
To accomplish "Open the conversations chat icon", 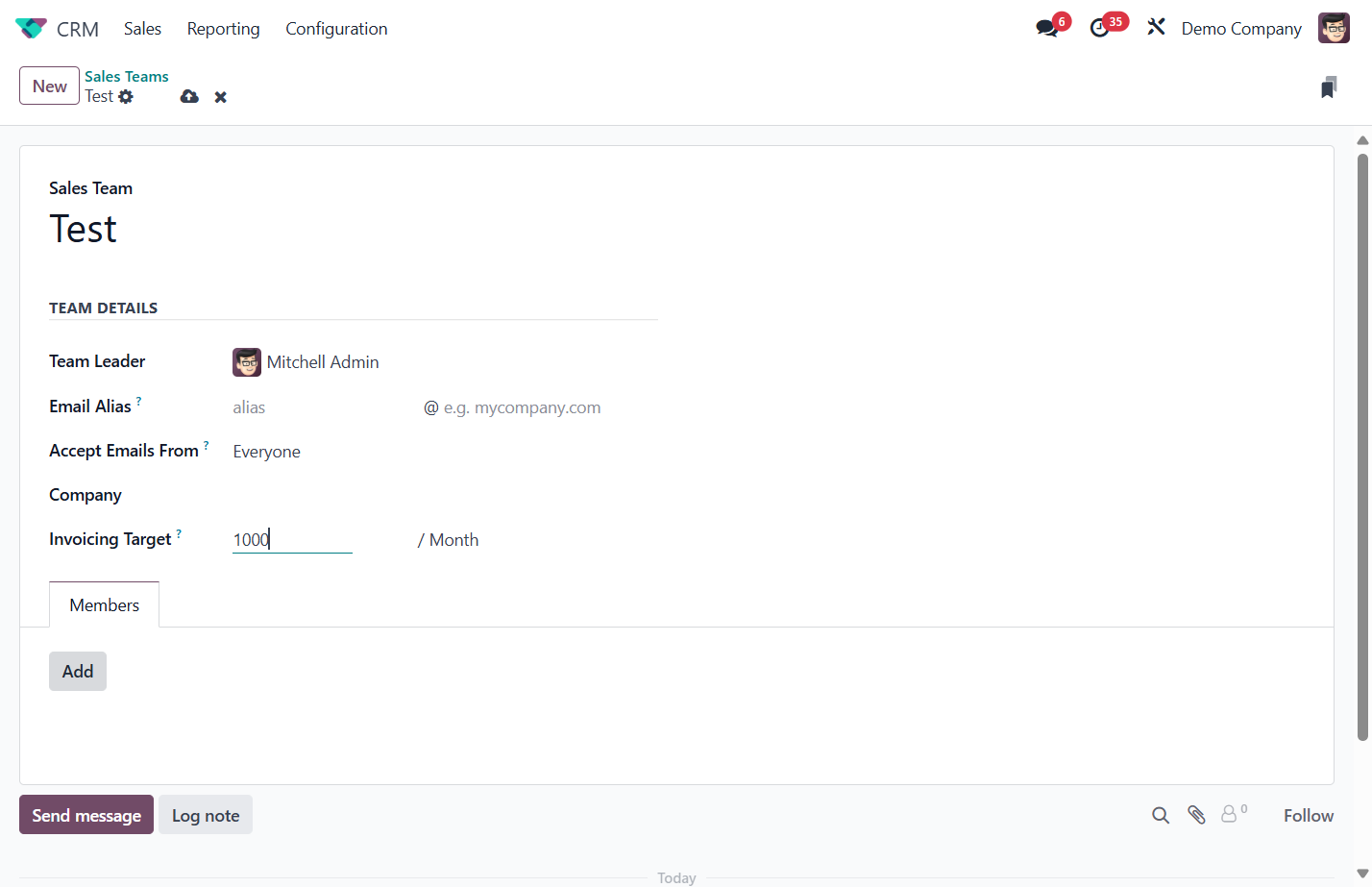I will tap(1047, 28).
